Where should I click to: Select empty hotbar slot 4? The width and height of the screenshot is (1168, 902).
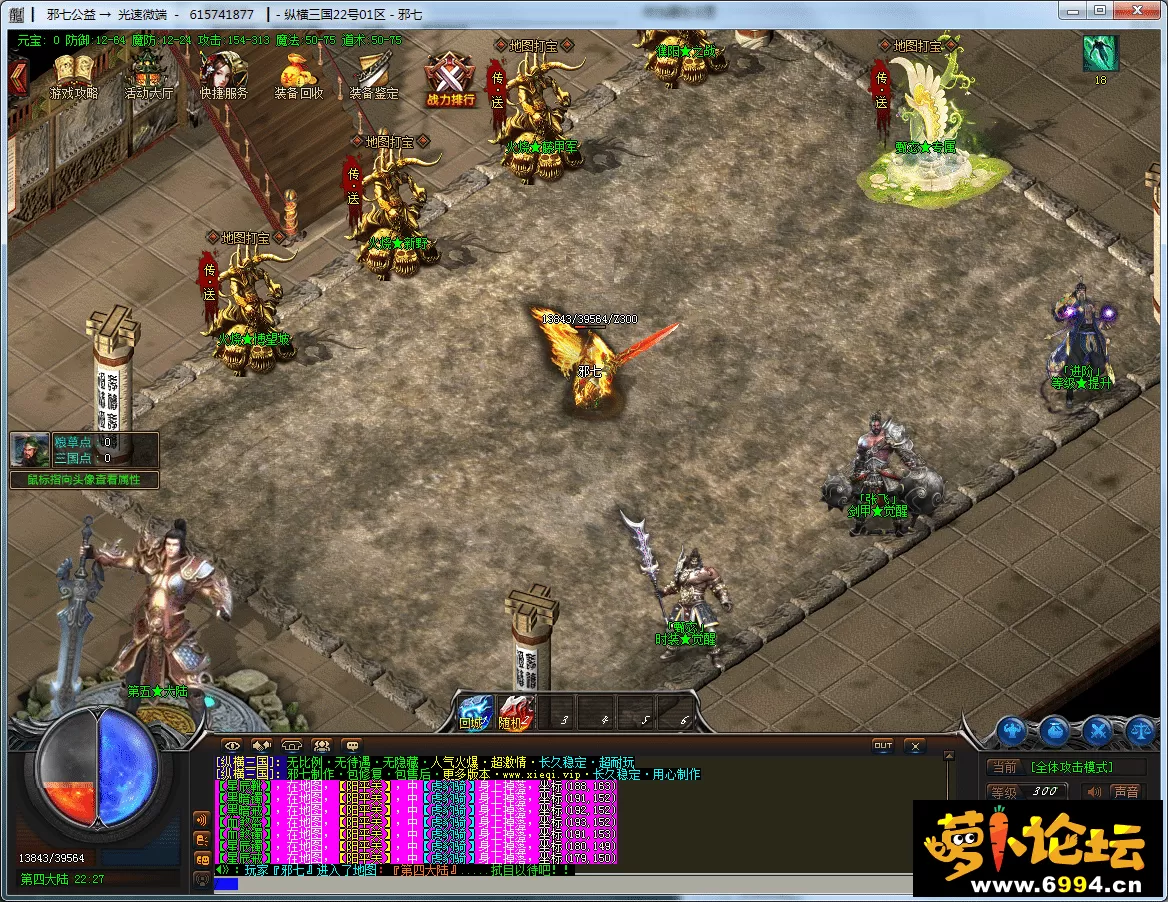597,713
